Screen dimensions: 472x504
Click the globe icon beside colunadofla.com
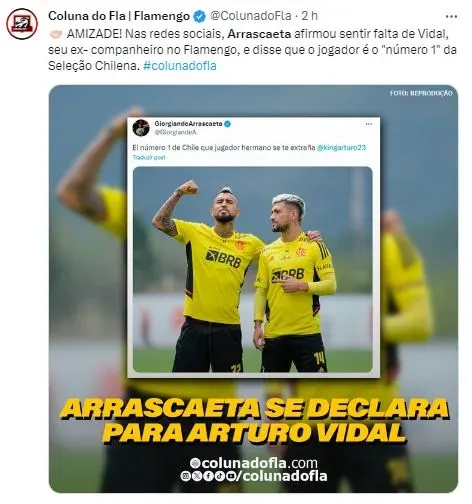[195, 463]
